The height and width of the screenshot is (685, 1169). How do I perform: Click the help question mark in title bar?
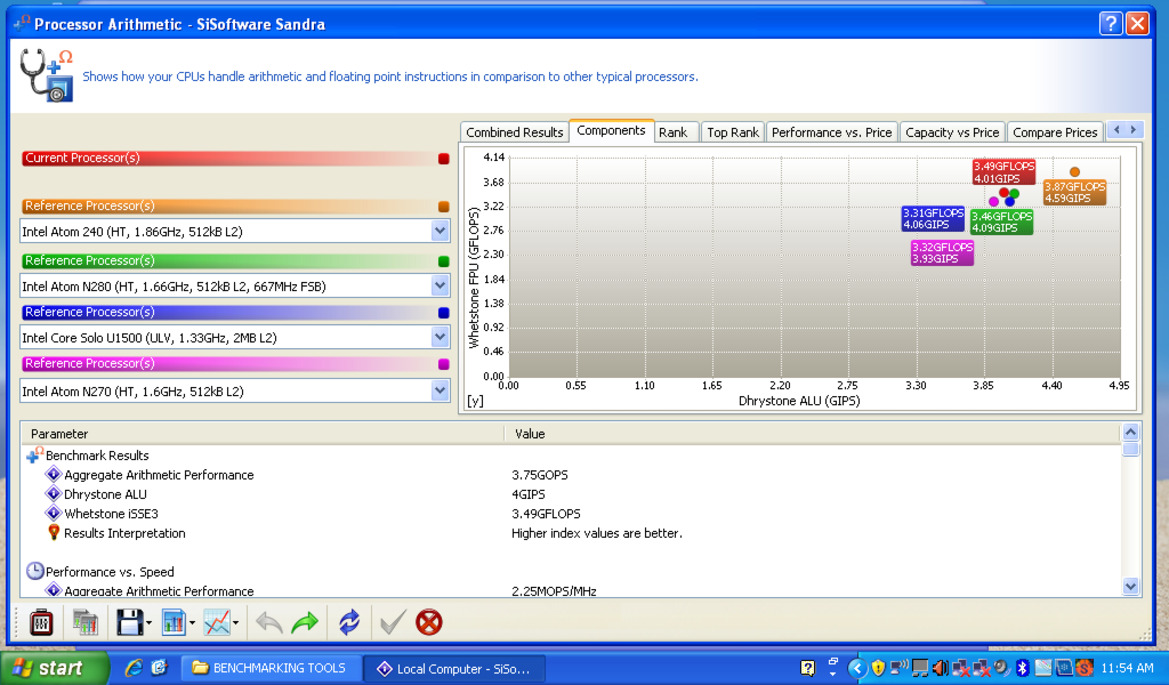point(1111,24)
